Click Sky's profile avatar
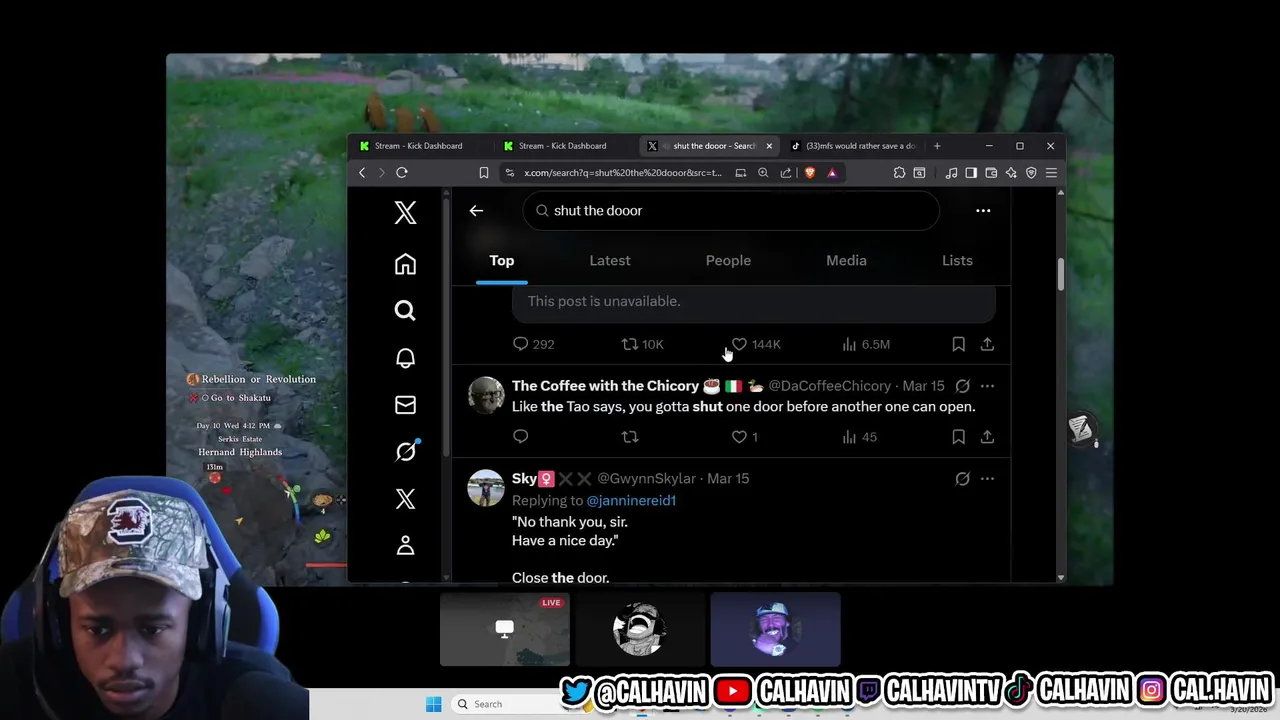The width and height of the screenshot is (1280, 720). tap(486, 488)
